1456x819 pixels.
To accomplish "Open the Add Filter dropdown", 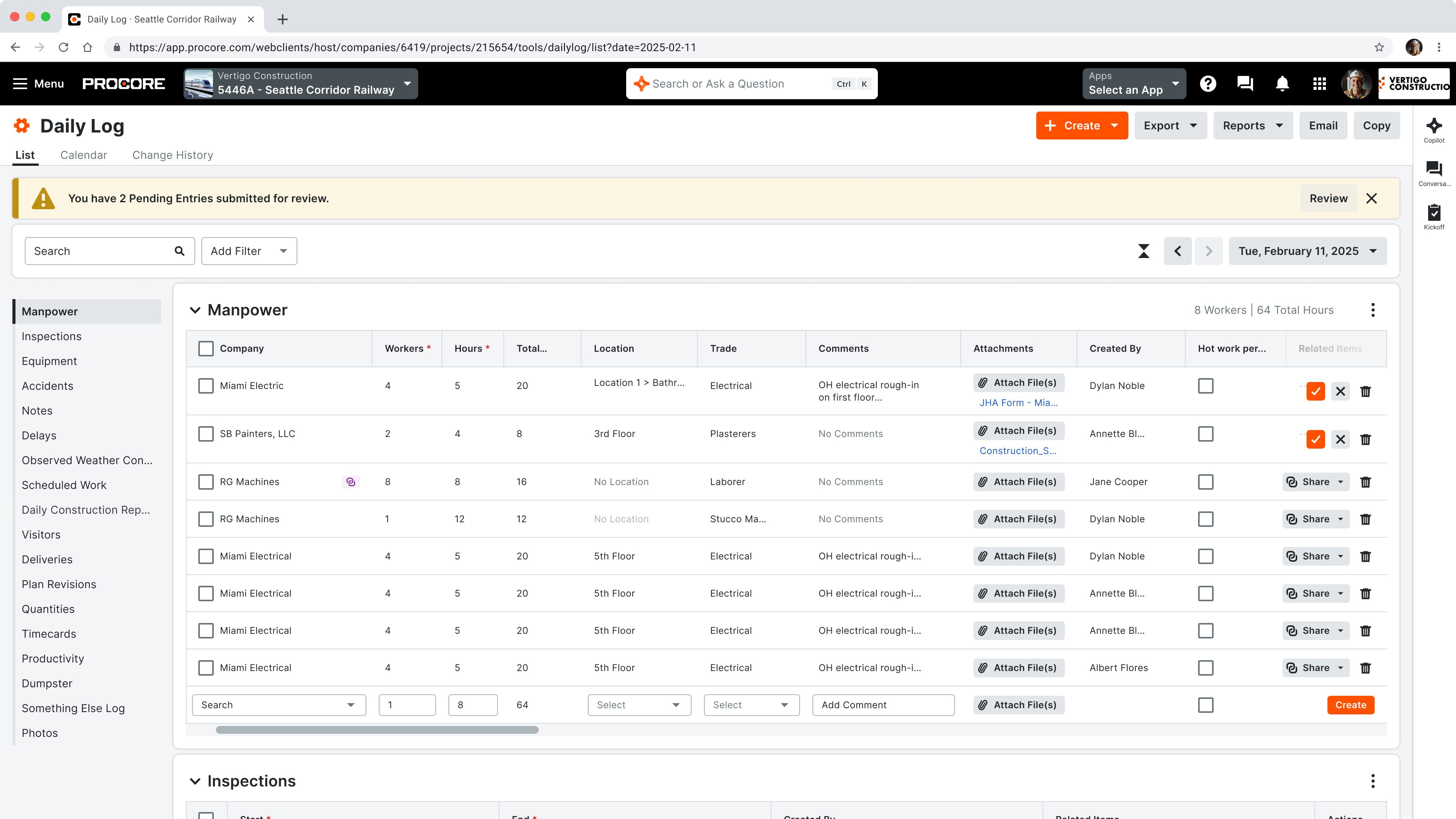I will click(249, 251).
